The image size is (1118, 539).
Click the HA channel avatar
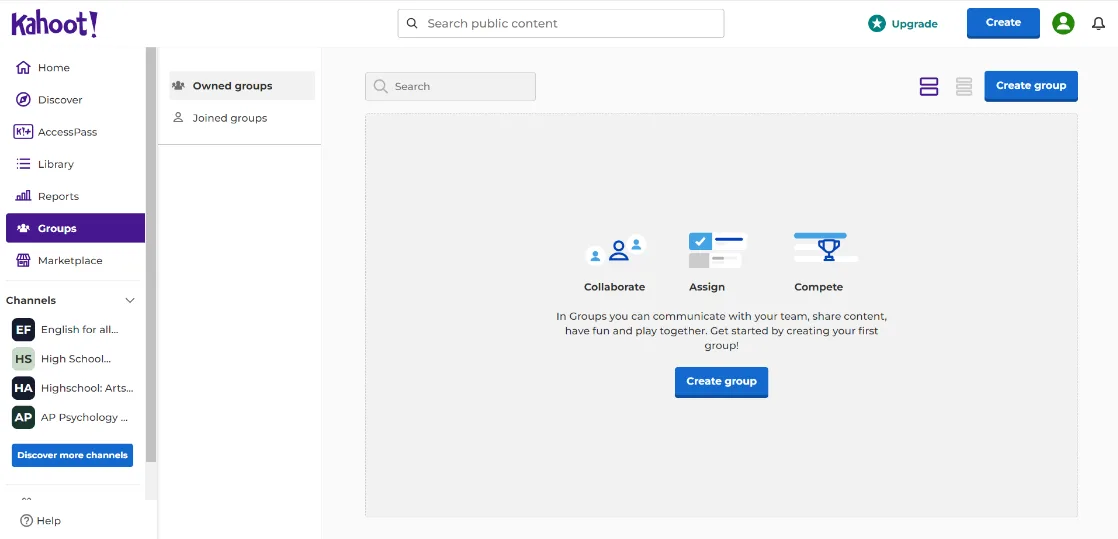(x=24, y=388)
